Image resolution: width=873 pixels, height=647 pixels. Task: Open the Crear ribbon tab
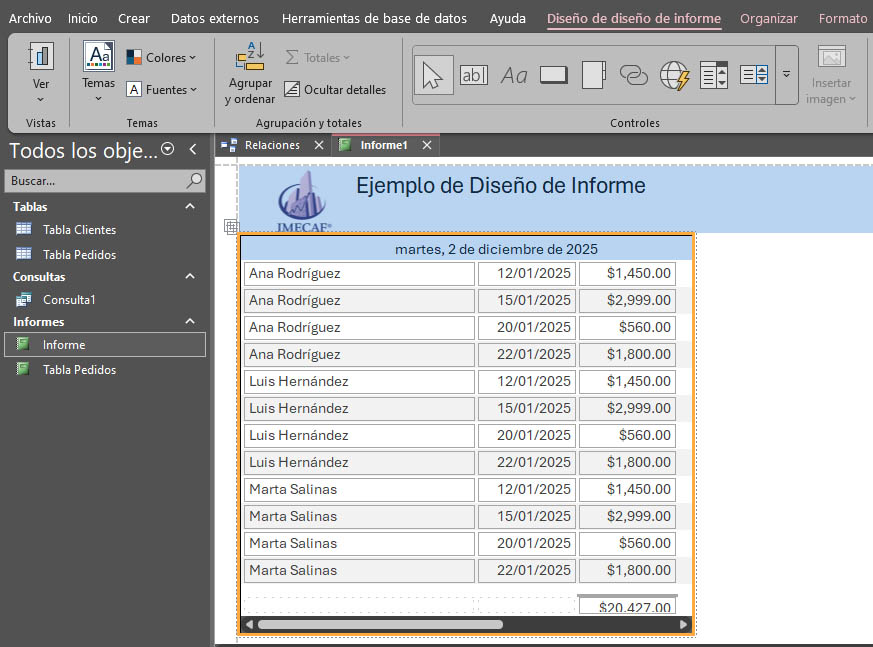tap(133, 17)
